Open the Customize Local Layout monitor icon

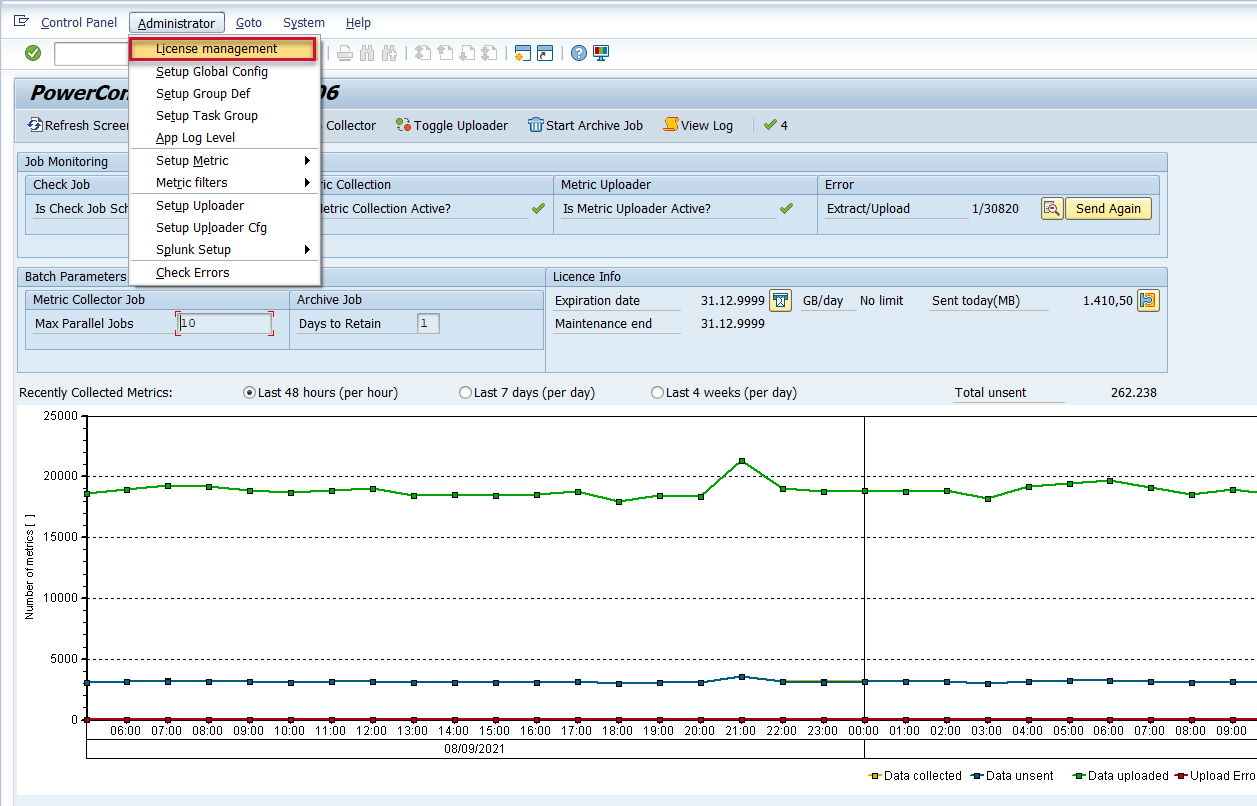(x=601, y=53)
